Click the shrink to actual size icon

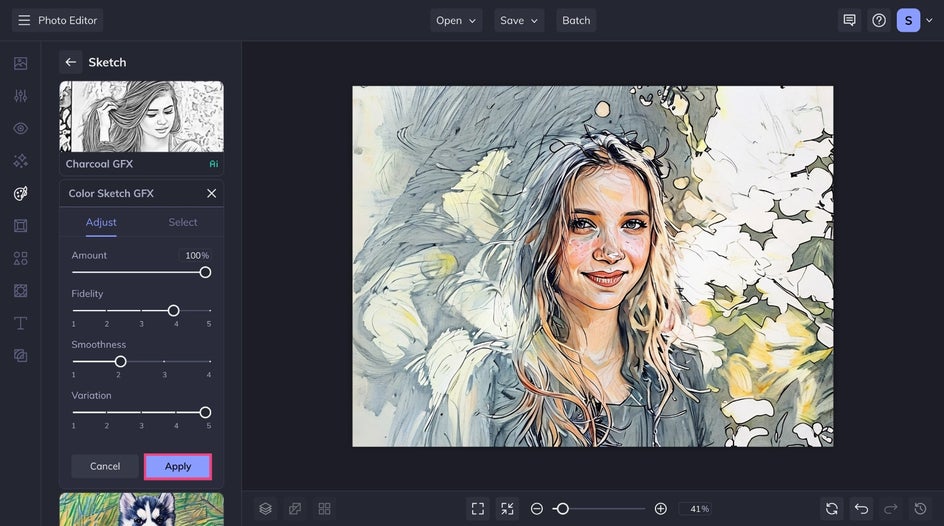point(508,509)
